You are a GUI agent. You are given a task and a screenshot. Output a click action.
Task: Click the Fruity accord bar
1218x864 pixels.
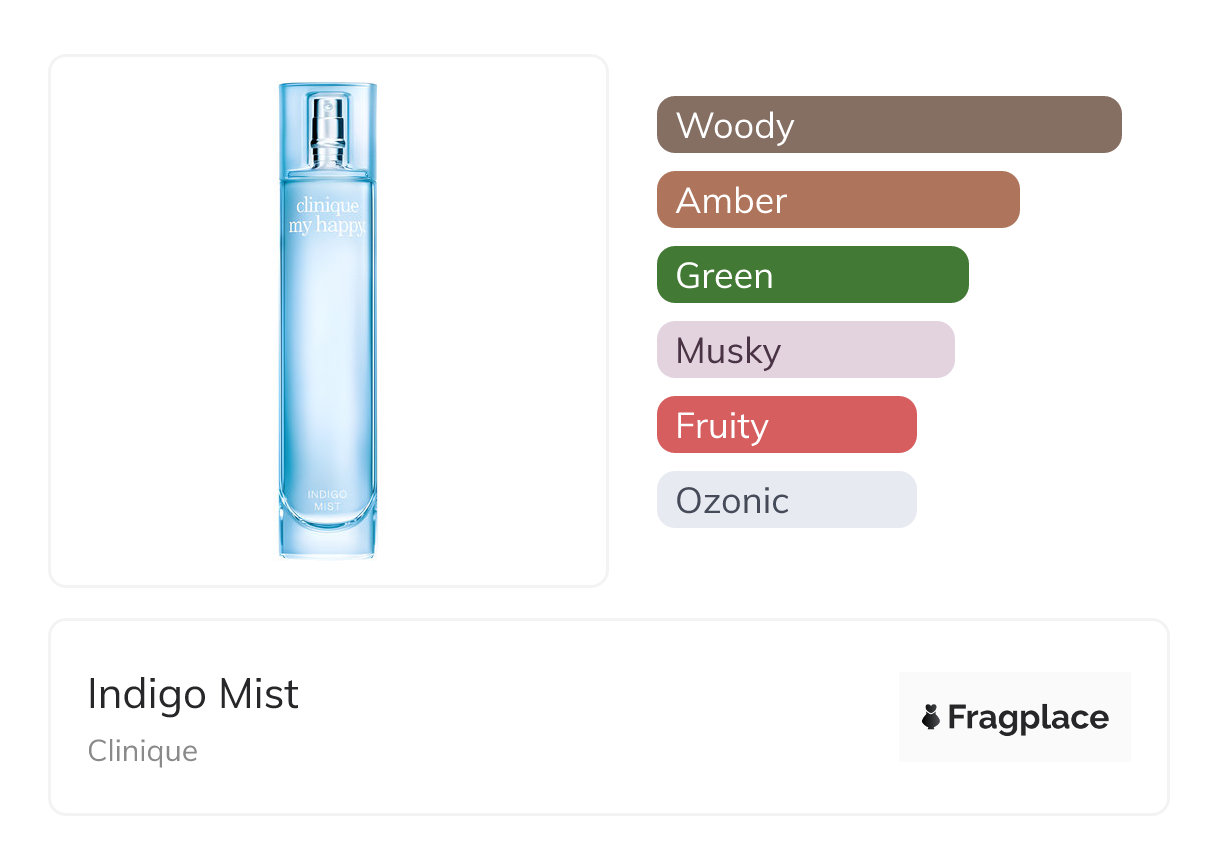[x=787, y=425]
